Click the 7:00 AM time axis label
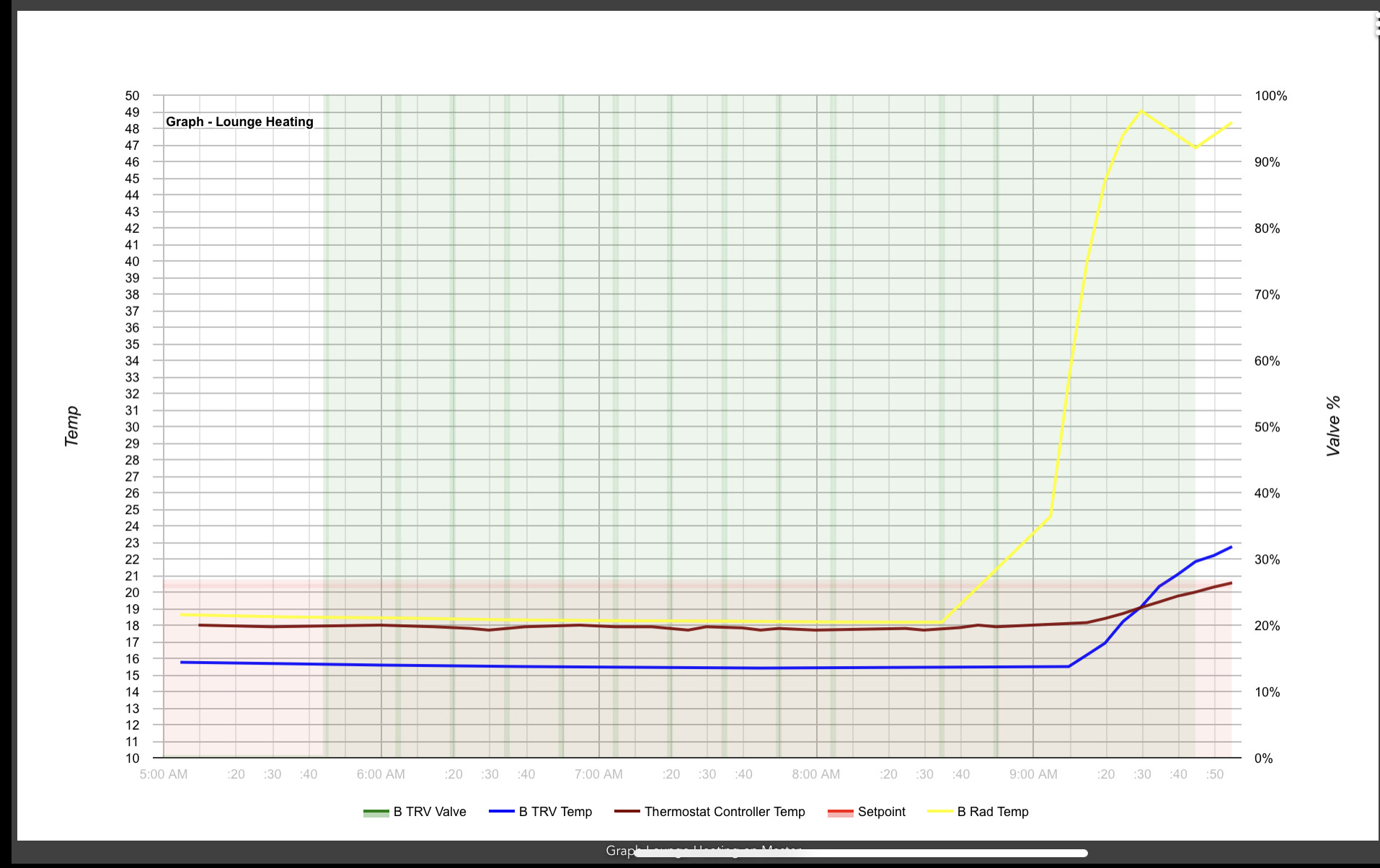The image size is (1380, 868). point(598,774)
